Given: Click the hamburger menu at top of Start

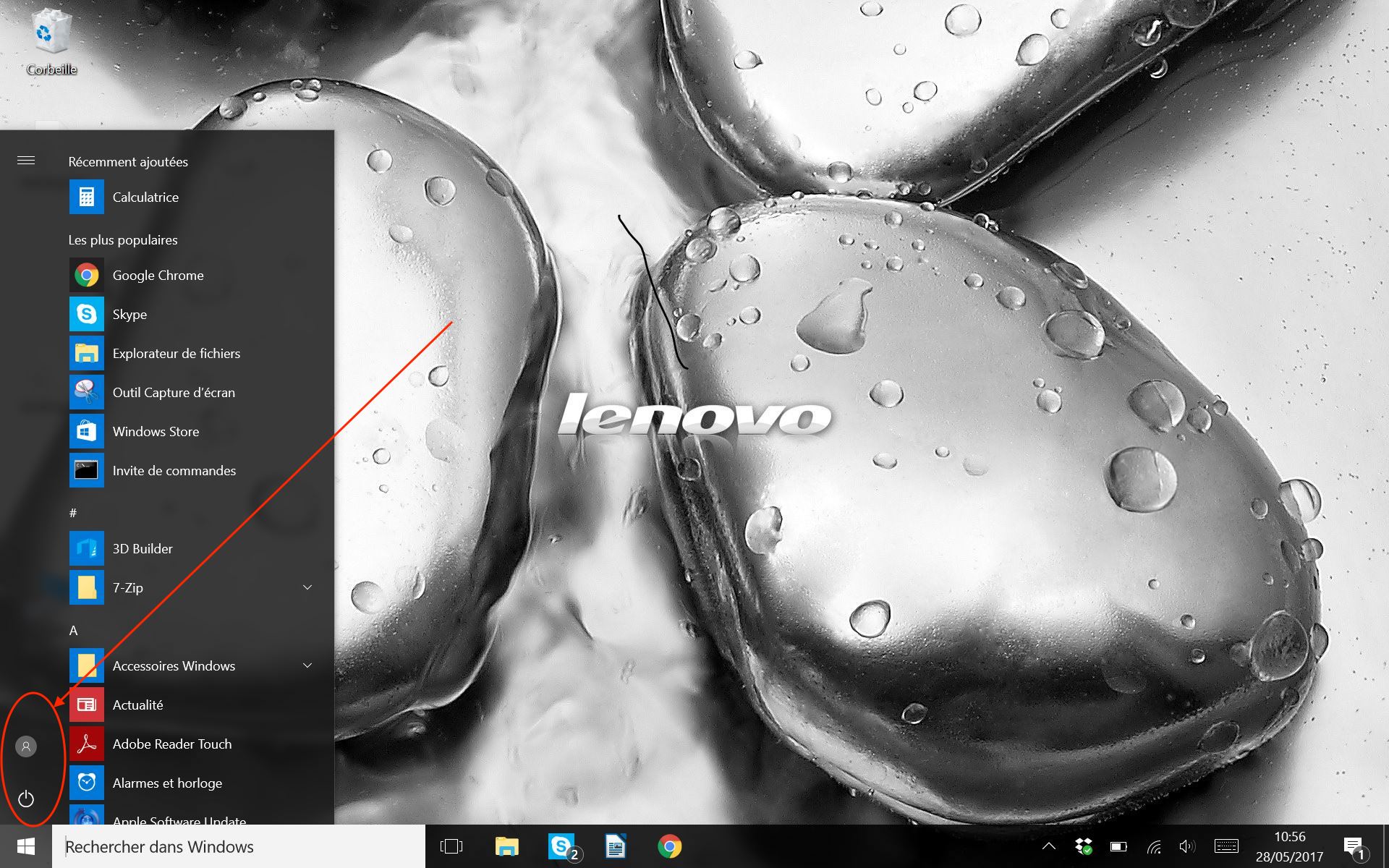Looking at the screenshot, I should coord(26,161).
